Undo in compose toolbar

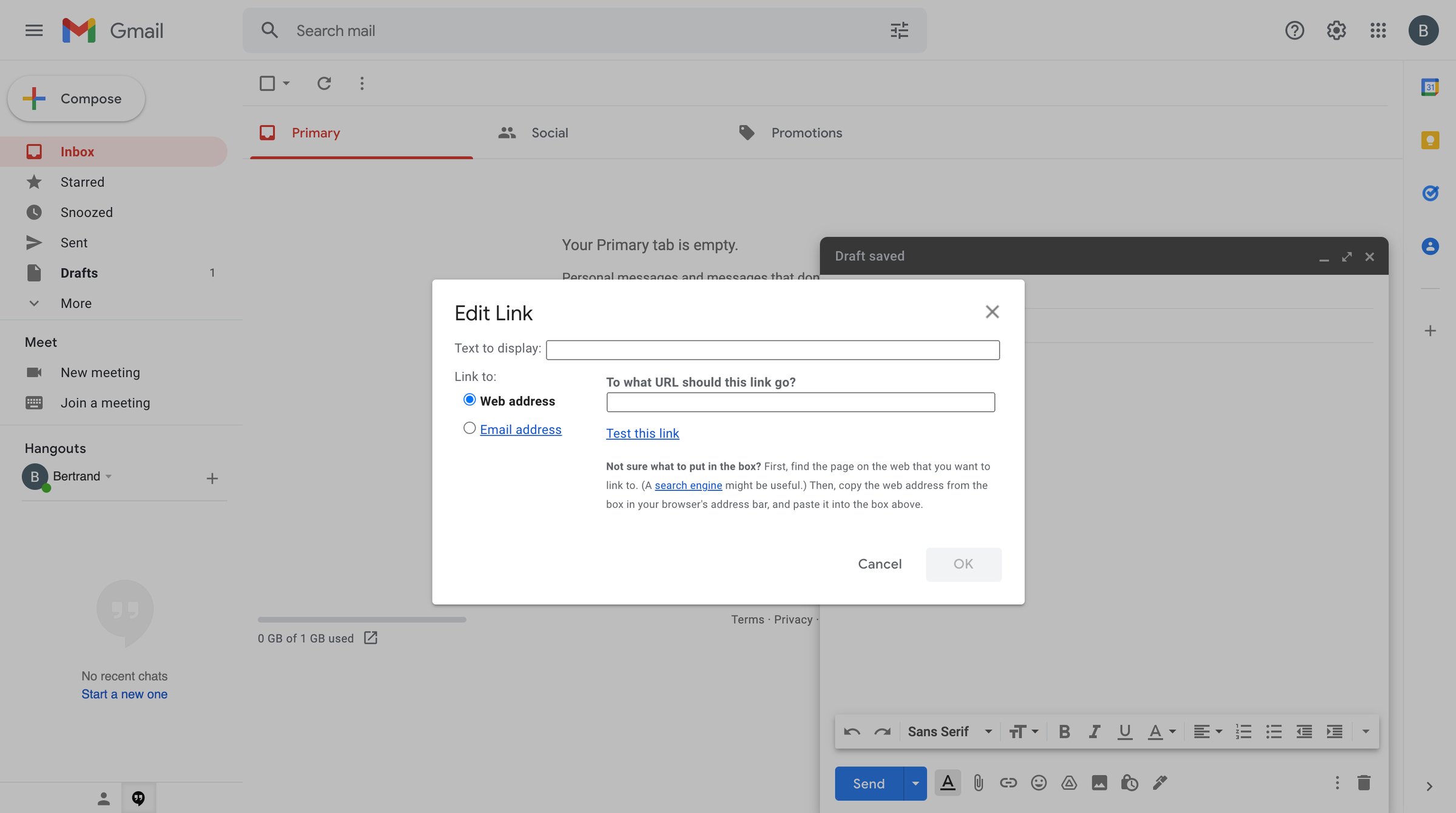(x=852, y=732)
